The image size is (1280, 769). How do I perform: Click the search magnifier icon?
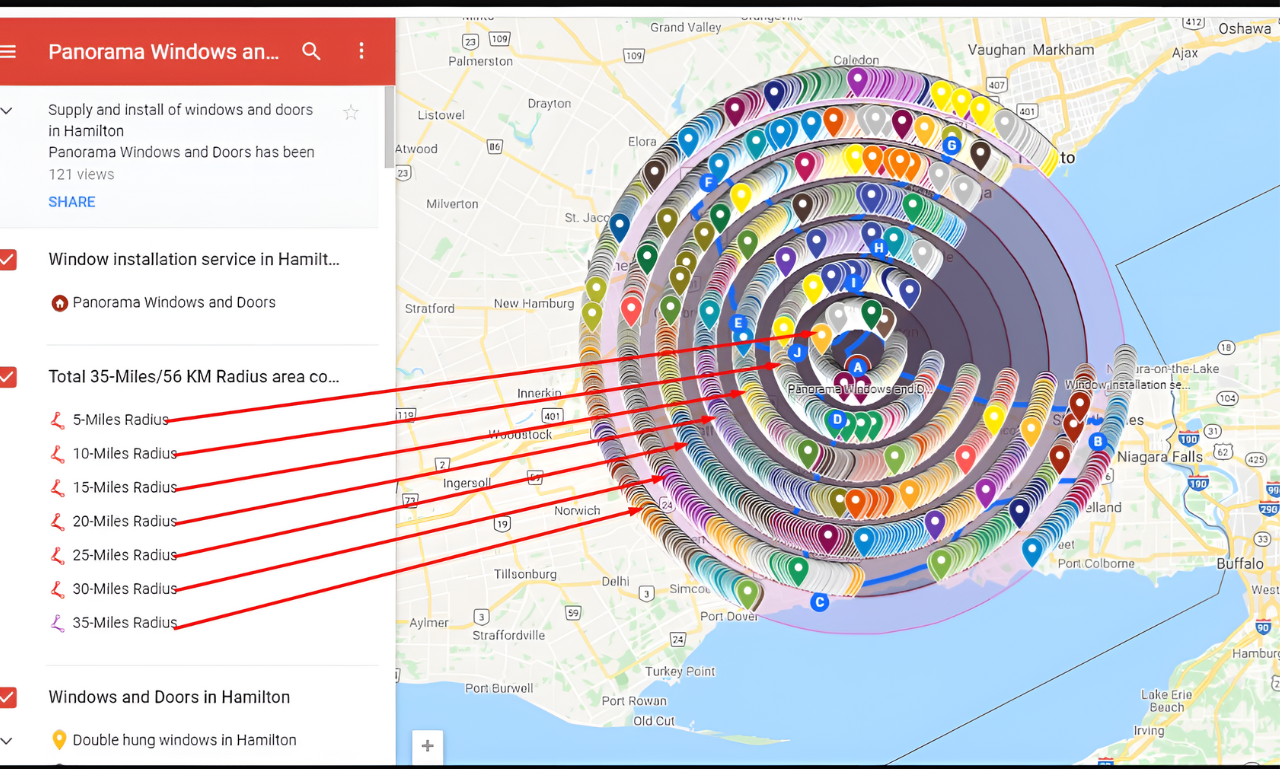coord(311,51)
